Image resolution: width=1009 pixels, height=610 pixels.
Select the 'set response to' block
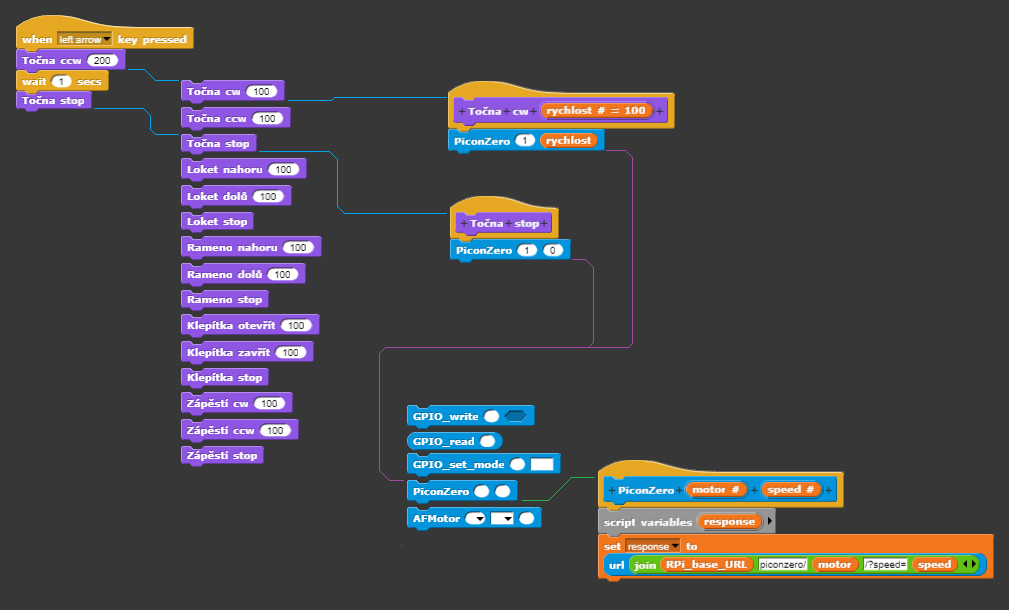[795, 556]
